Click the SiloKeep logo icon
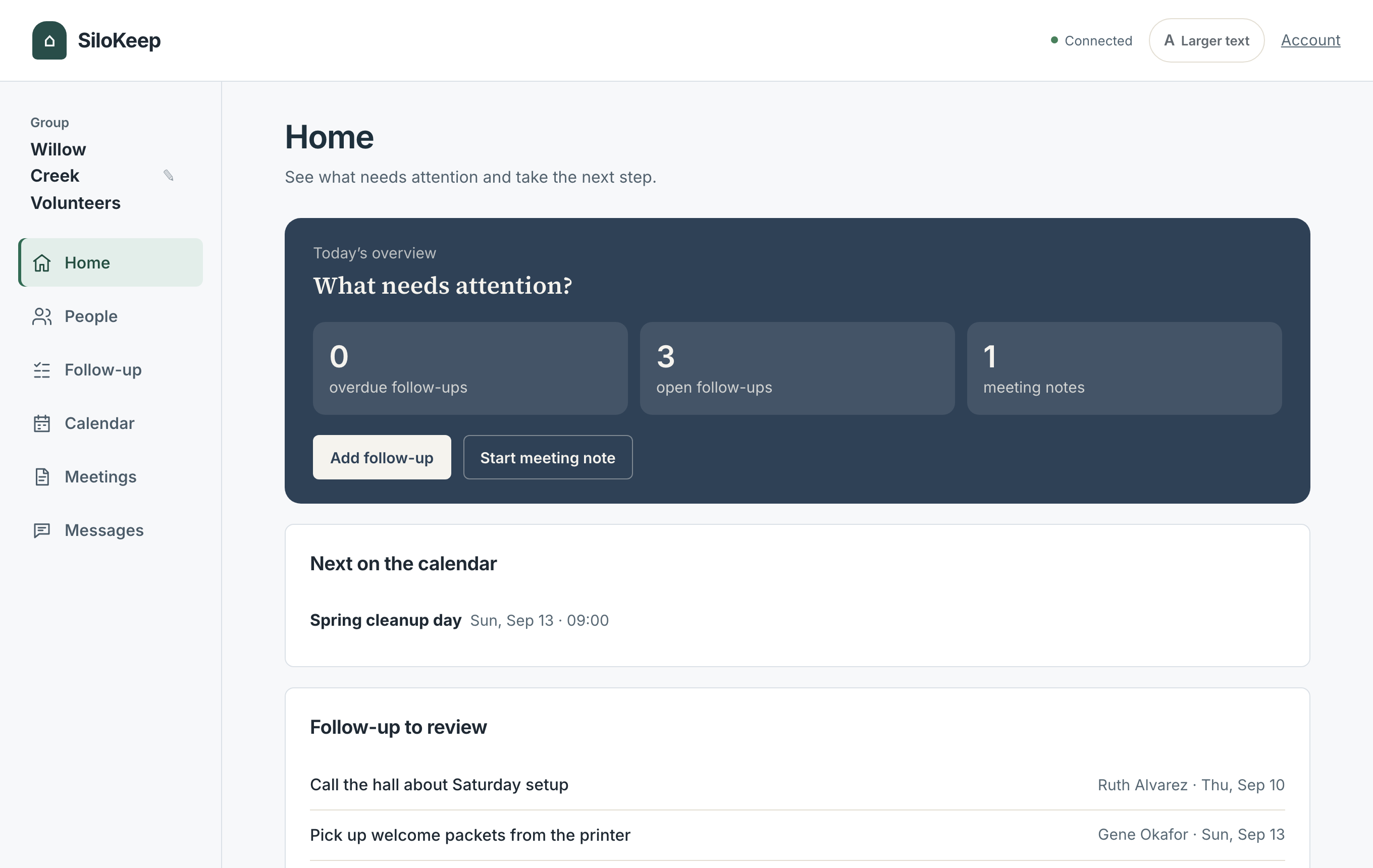The height and width of the screenshot is (868, 1373). [x=49, y=40]
